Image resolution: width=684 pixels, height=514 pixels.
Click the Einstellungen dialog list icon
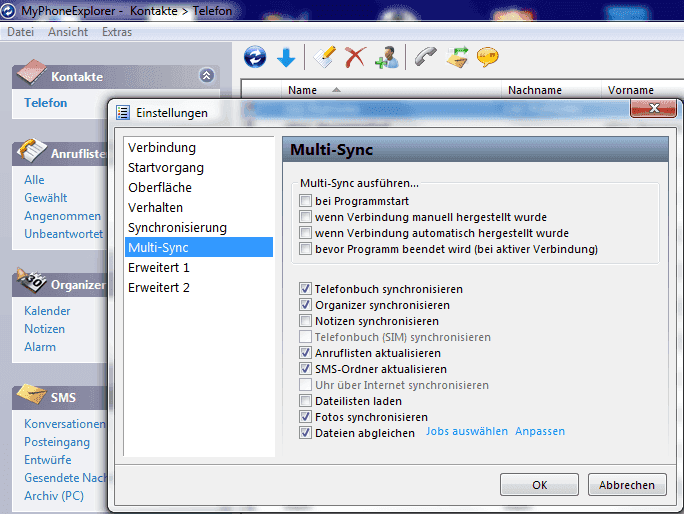click(x=123, y=113)
